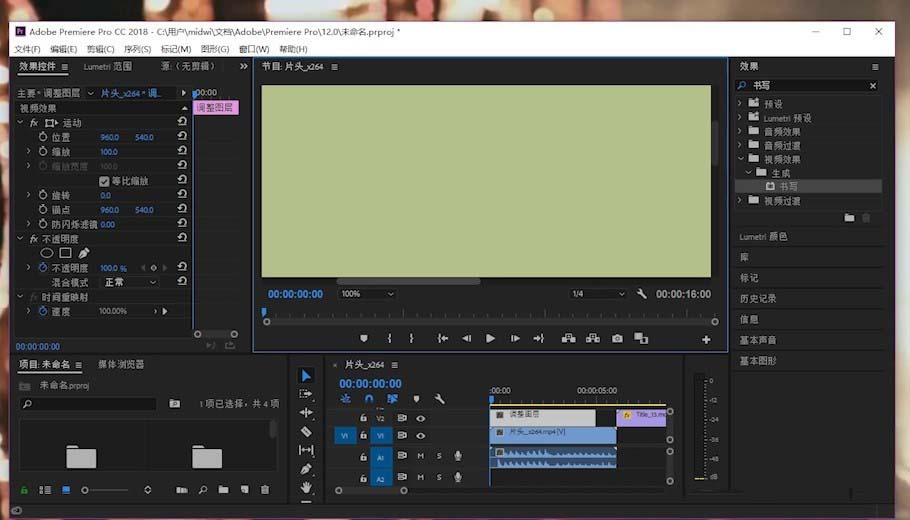
Task: Open timeline display settings wrench
Action: pos(439,399)
